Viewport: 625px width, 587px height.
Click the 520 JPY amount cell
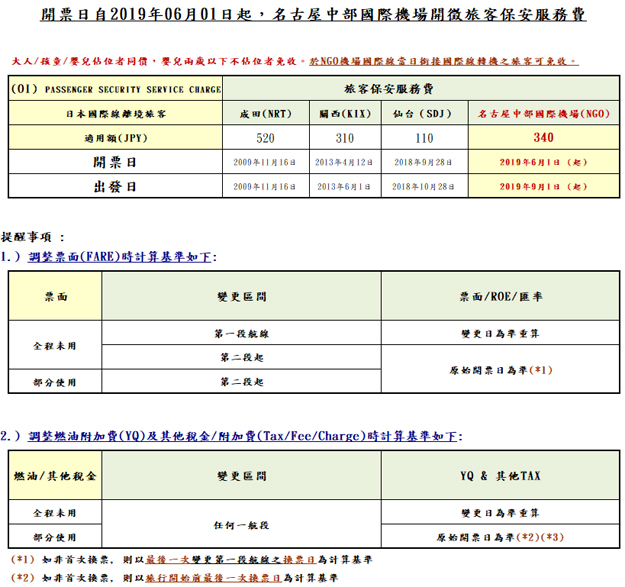point(264,138)
